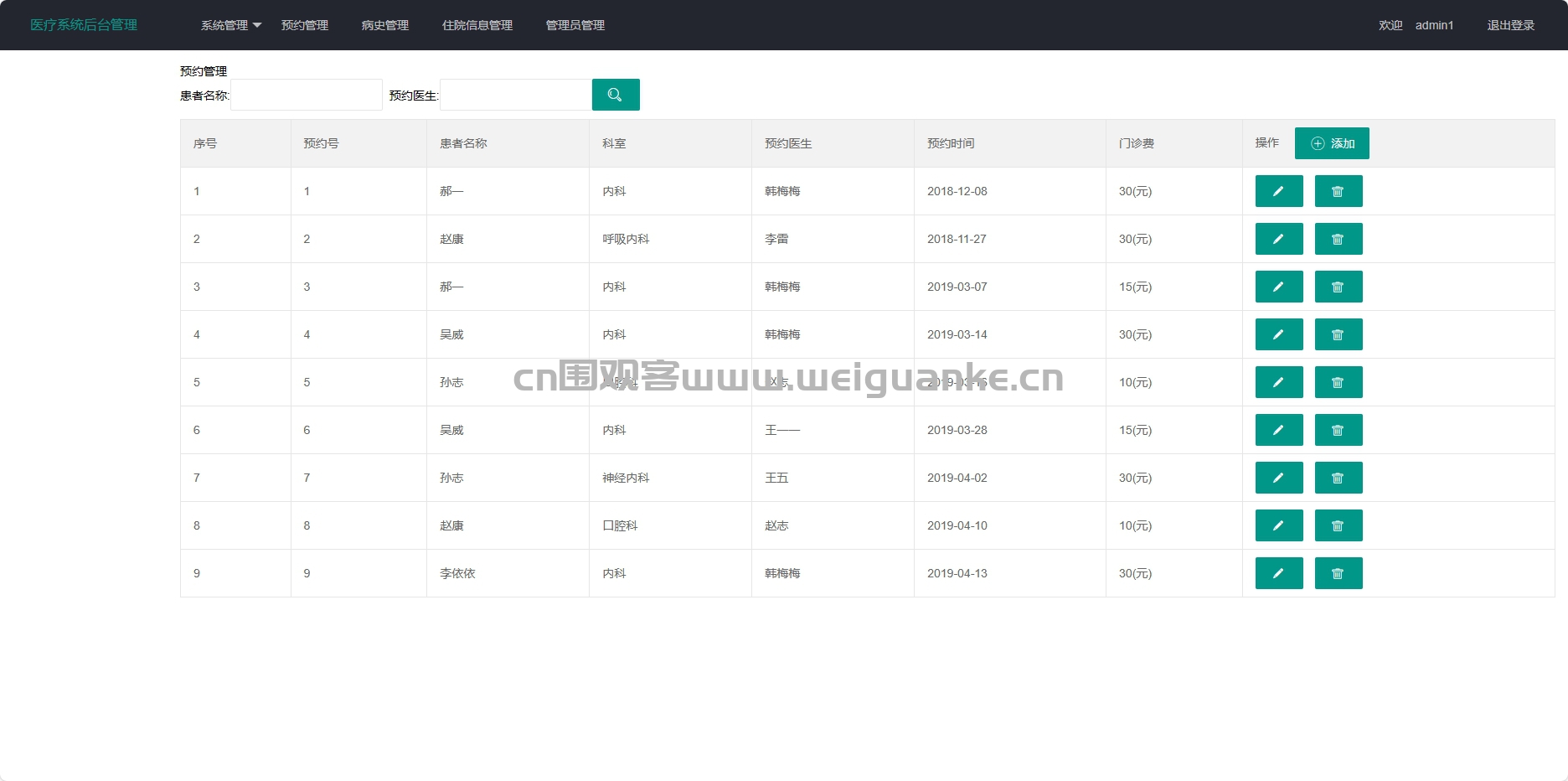Delete row 8 口腔科 appointment
The height and width of the screenshot is (781, 1568).
point(1338,525)
